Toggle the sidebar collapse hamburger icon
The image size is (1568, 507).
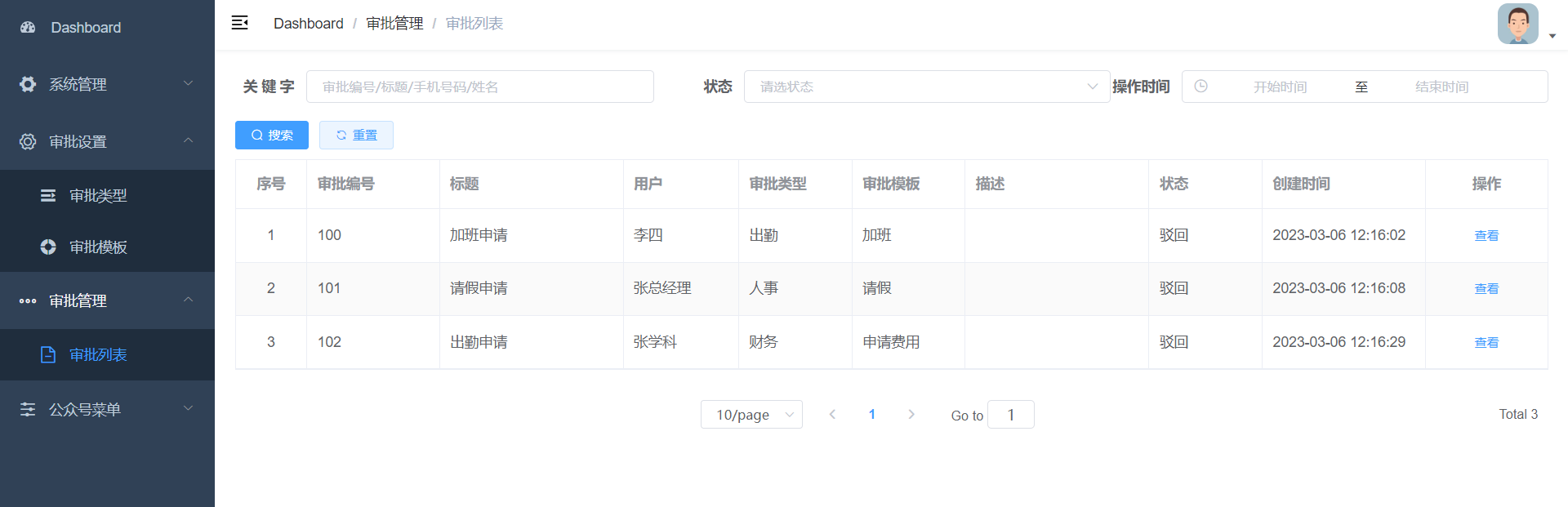(240, 23)
